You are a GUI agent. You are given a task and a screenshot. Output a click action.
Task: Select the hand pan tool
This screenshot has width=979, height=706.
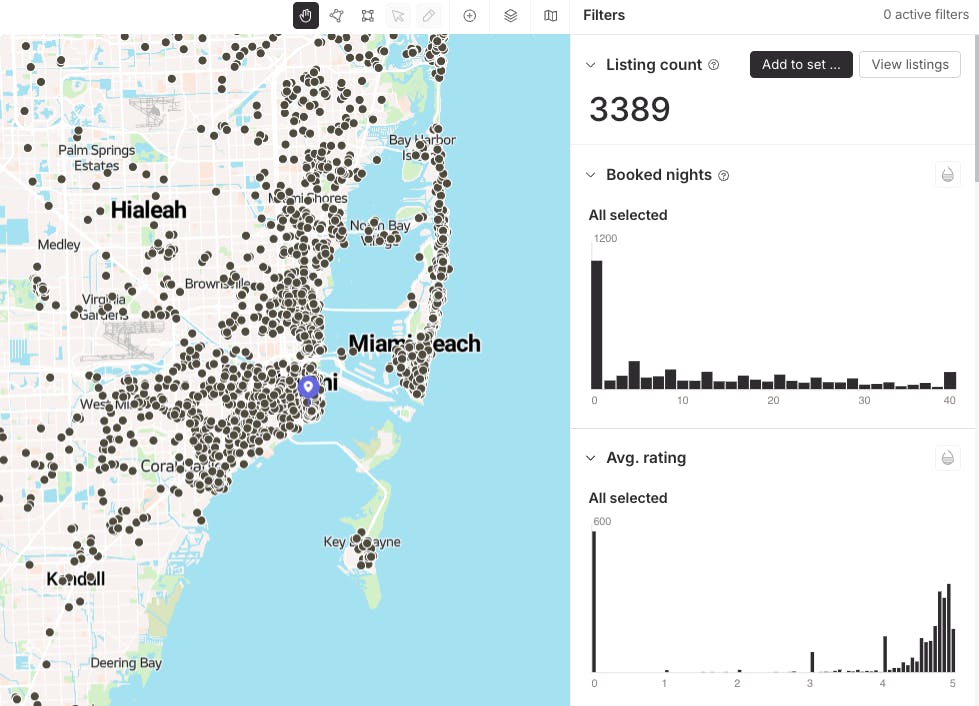[305, 16]
